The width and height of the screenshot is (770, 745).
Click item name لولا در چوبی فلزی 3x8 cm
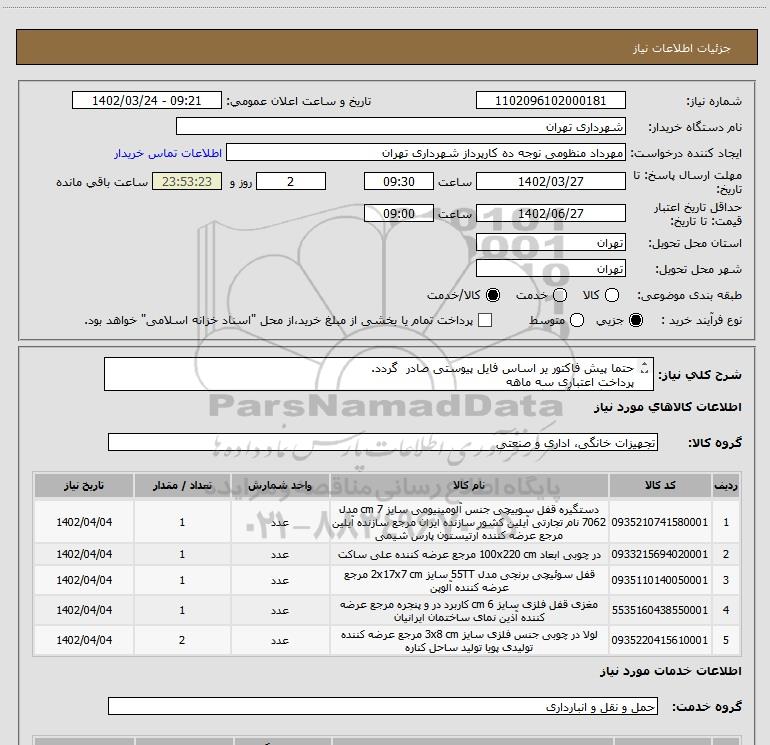click(x=469, y=640)
